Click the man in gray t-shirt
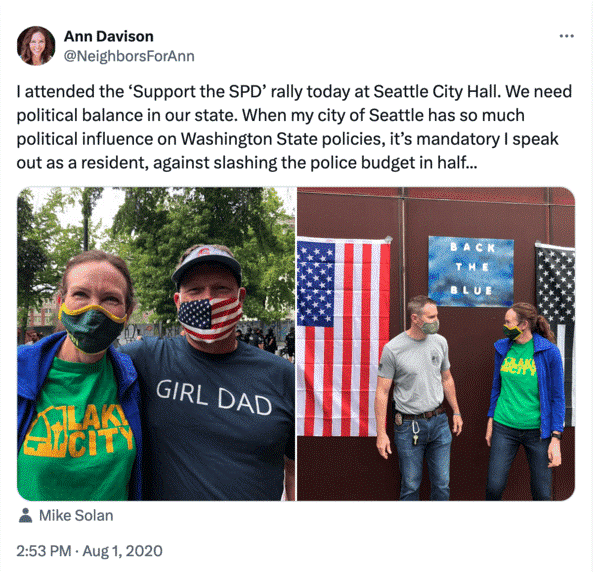600x572 pixels. point(419,398)
